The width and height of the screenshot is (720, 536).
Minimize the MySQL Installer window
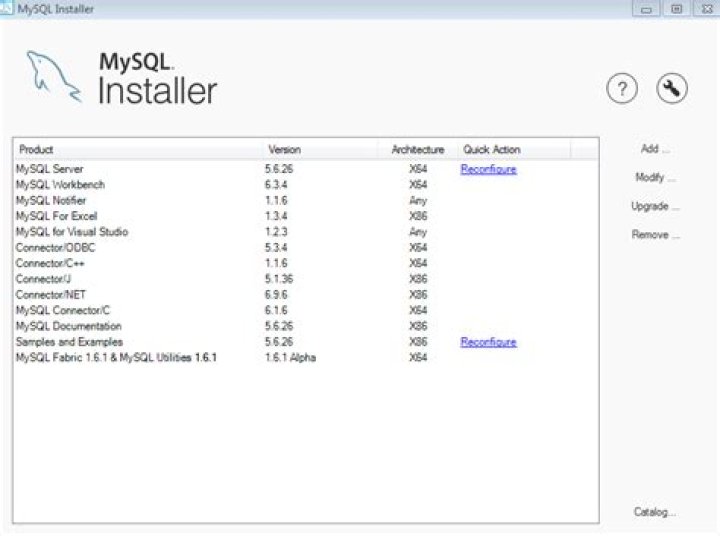646,9
